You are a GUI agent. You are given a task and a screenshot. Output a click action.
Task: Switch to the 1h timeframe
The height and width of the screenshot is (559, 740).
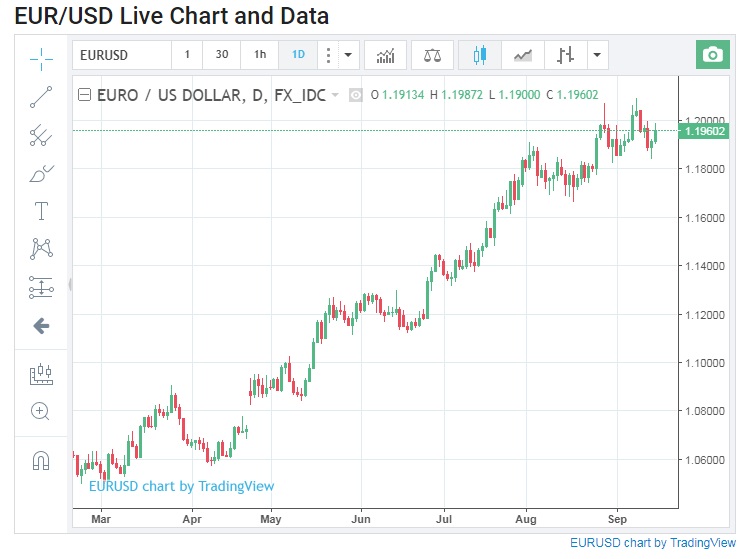point(260,55)
